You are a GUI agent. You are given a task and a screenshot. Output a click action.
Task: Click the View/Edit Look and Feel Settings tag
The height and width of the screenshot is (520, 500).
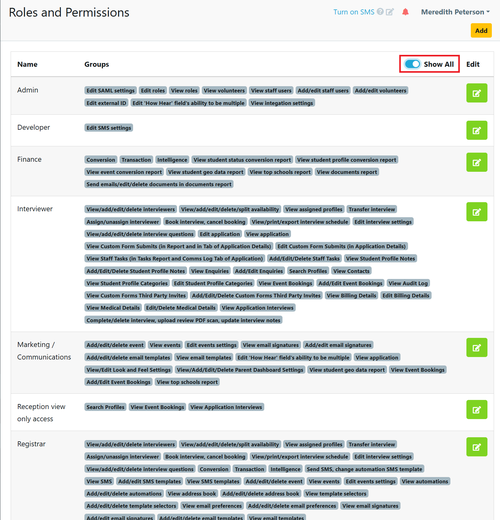128,370
